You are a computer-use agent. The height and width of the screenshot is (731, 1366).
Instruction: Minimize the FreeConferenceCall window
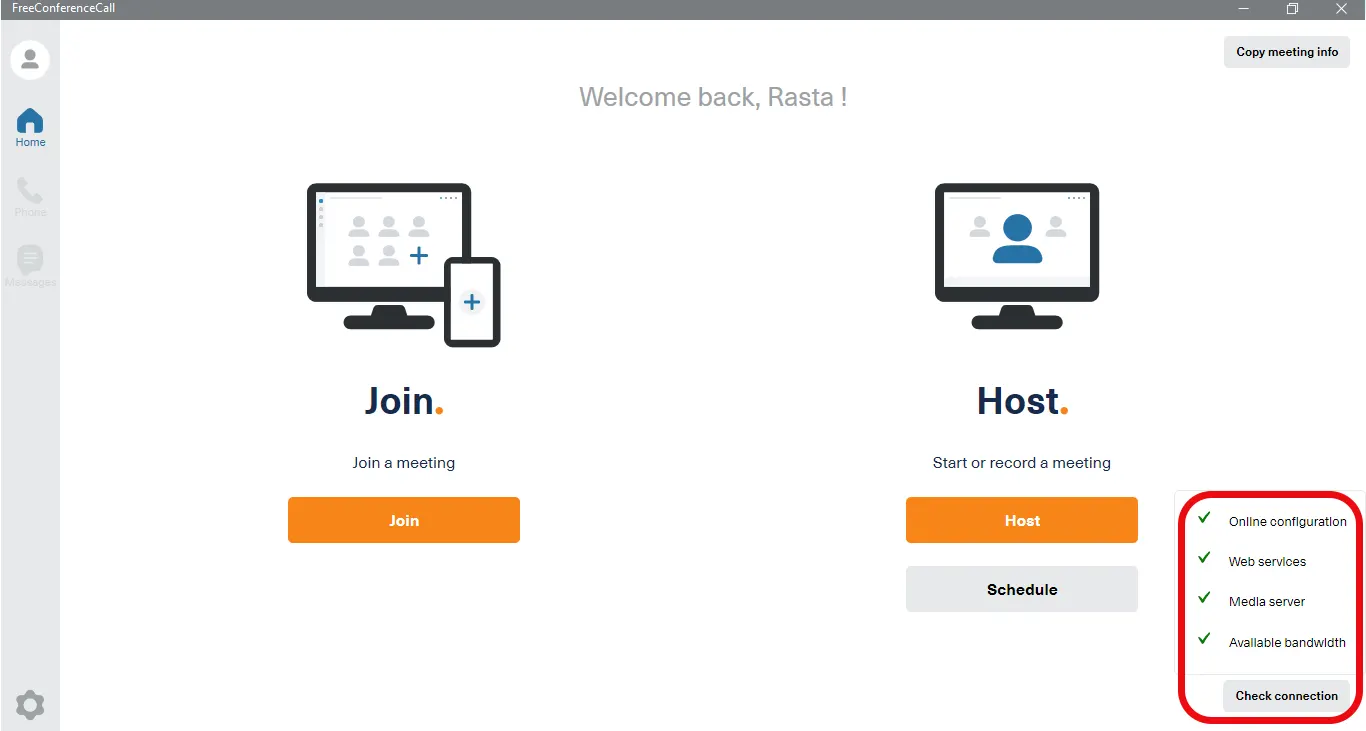point(1244,9)
